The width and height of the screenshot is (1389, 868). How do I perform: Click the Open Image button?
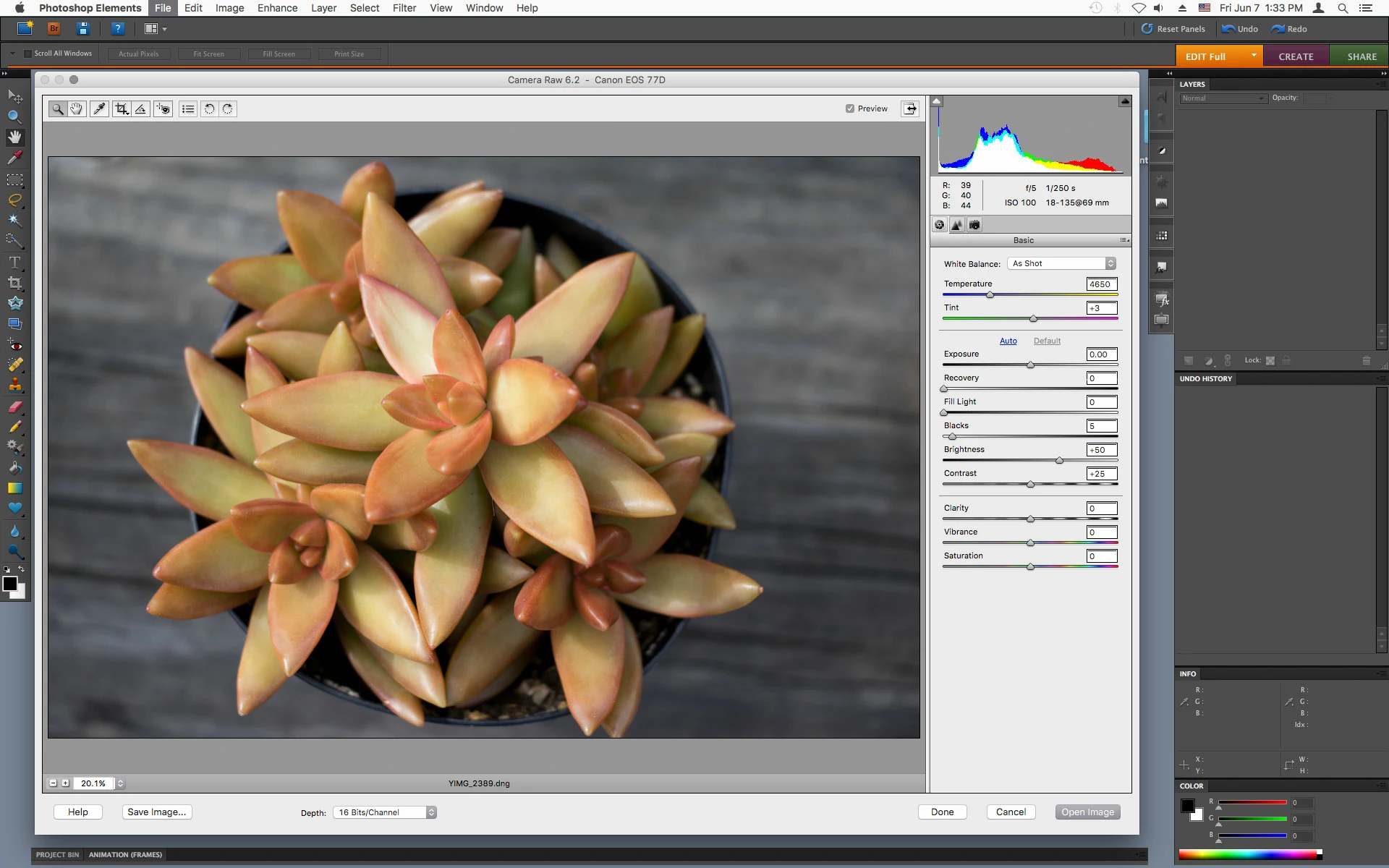point(1087,812)
